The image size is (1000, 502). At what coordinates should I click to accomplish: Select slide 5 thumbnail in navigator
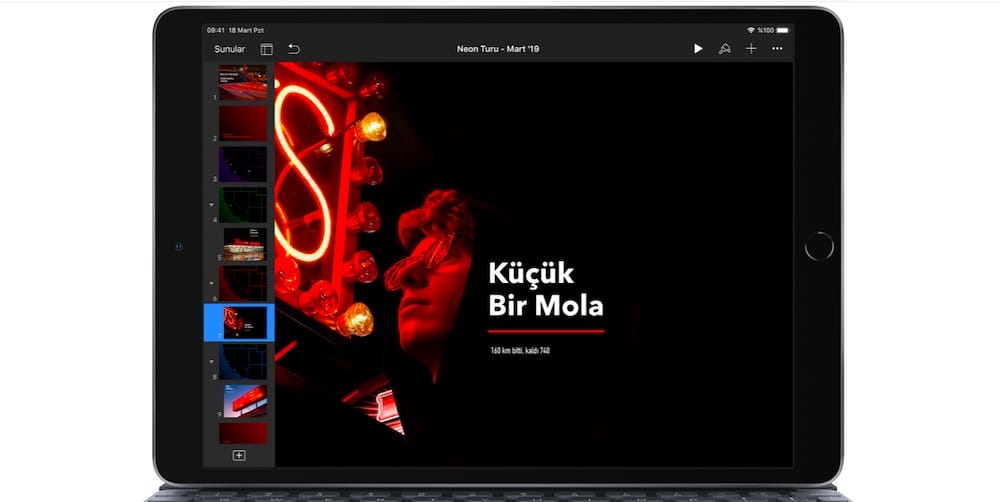tap(243, 243)
